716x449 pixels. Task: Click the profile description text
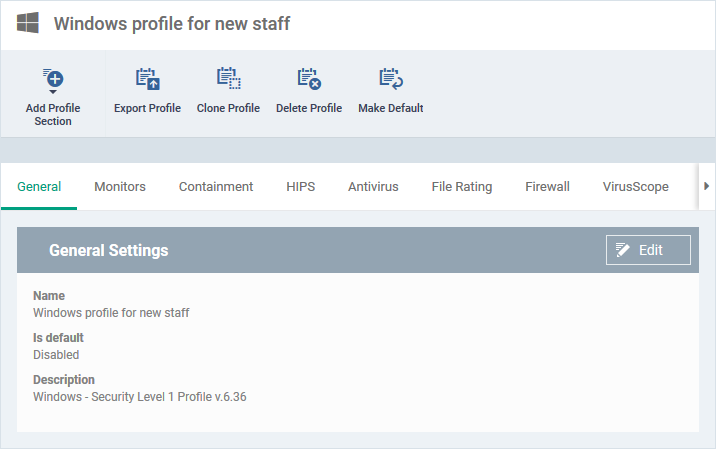(140, 396)
